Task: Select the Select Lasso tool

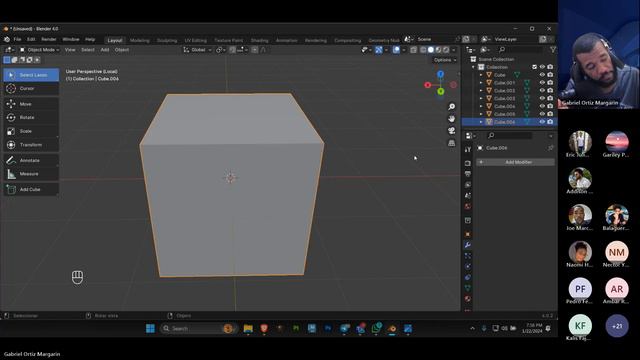Action: click(x=31, y=75)
